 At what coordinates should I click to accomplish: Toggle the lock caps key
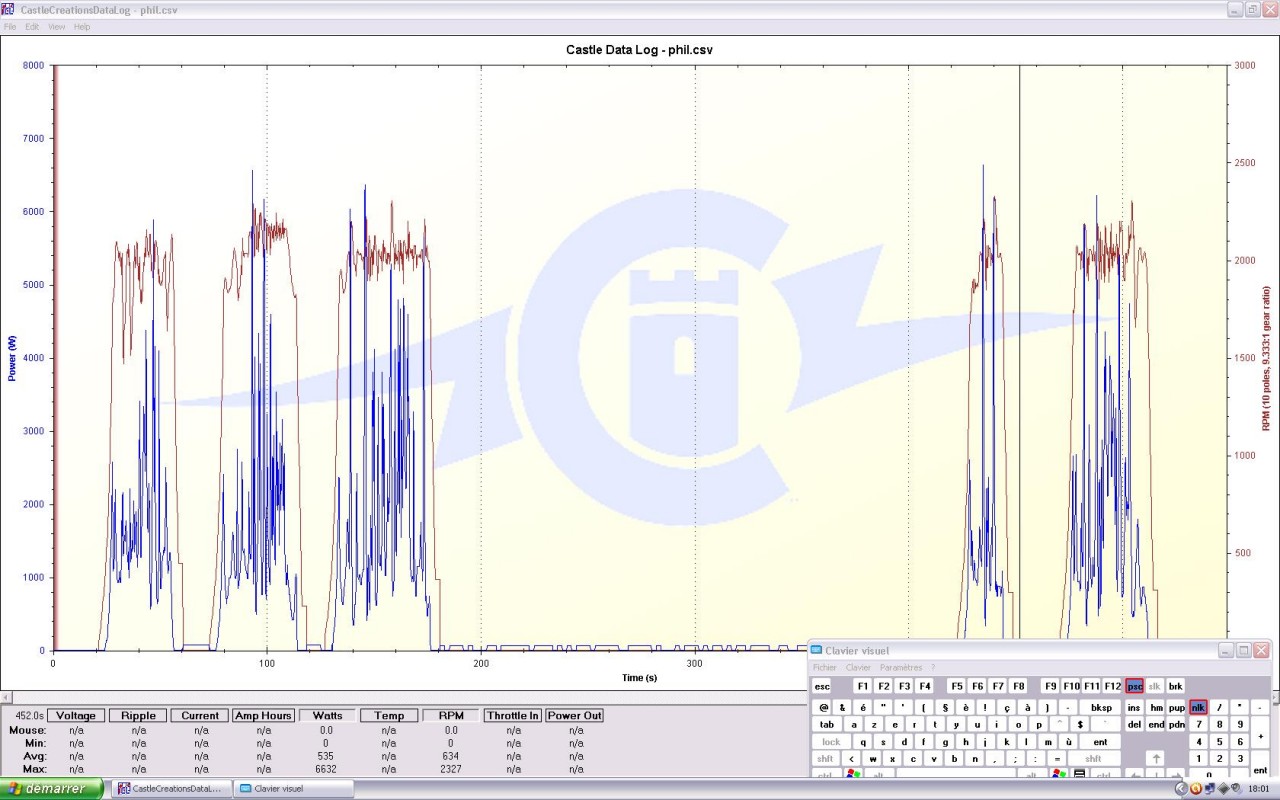[x=831, y=742]
